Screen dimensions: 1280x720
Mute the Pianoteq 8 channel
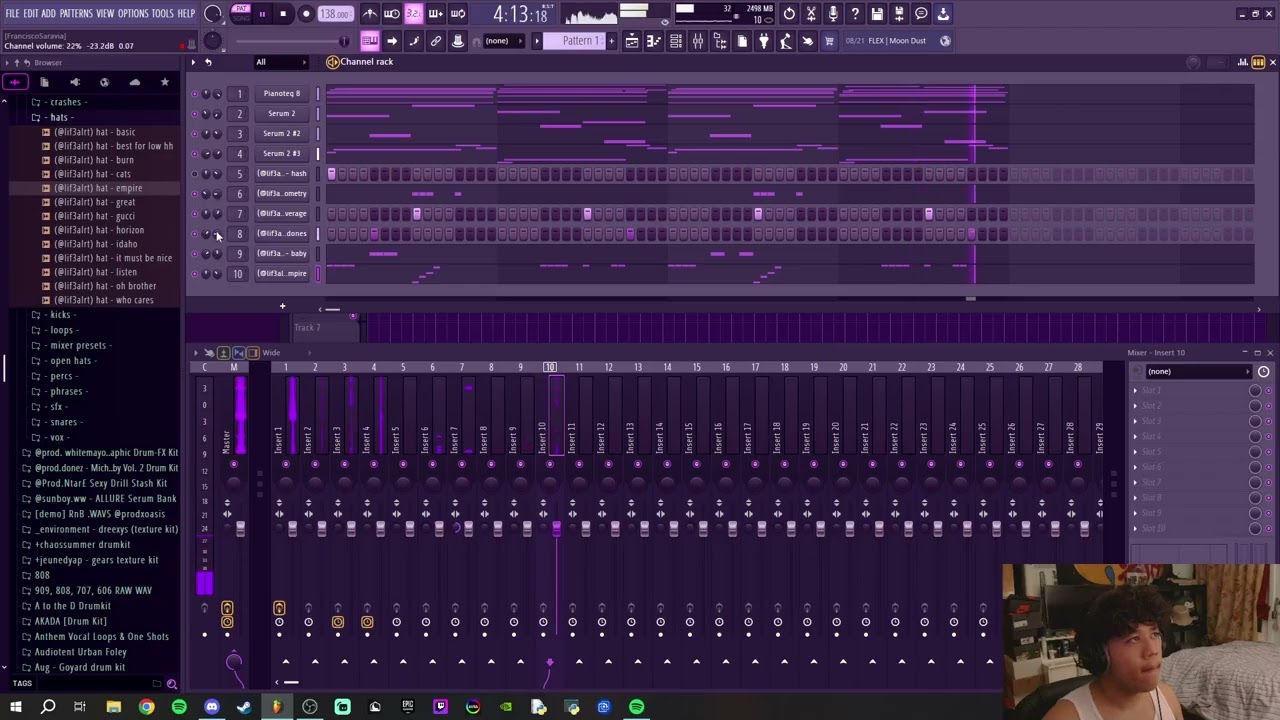[x=195, y=94]
